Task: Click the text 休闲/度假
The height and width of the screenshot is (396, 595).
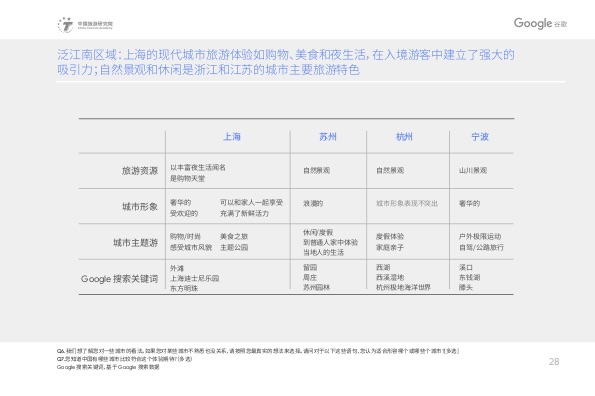Action: tap(318, 232)
